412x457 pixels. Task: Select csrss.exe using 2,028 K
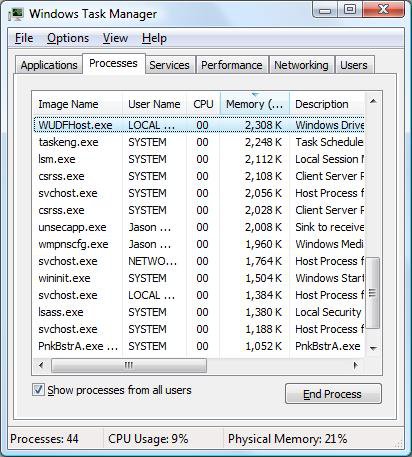point(199,210)
